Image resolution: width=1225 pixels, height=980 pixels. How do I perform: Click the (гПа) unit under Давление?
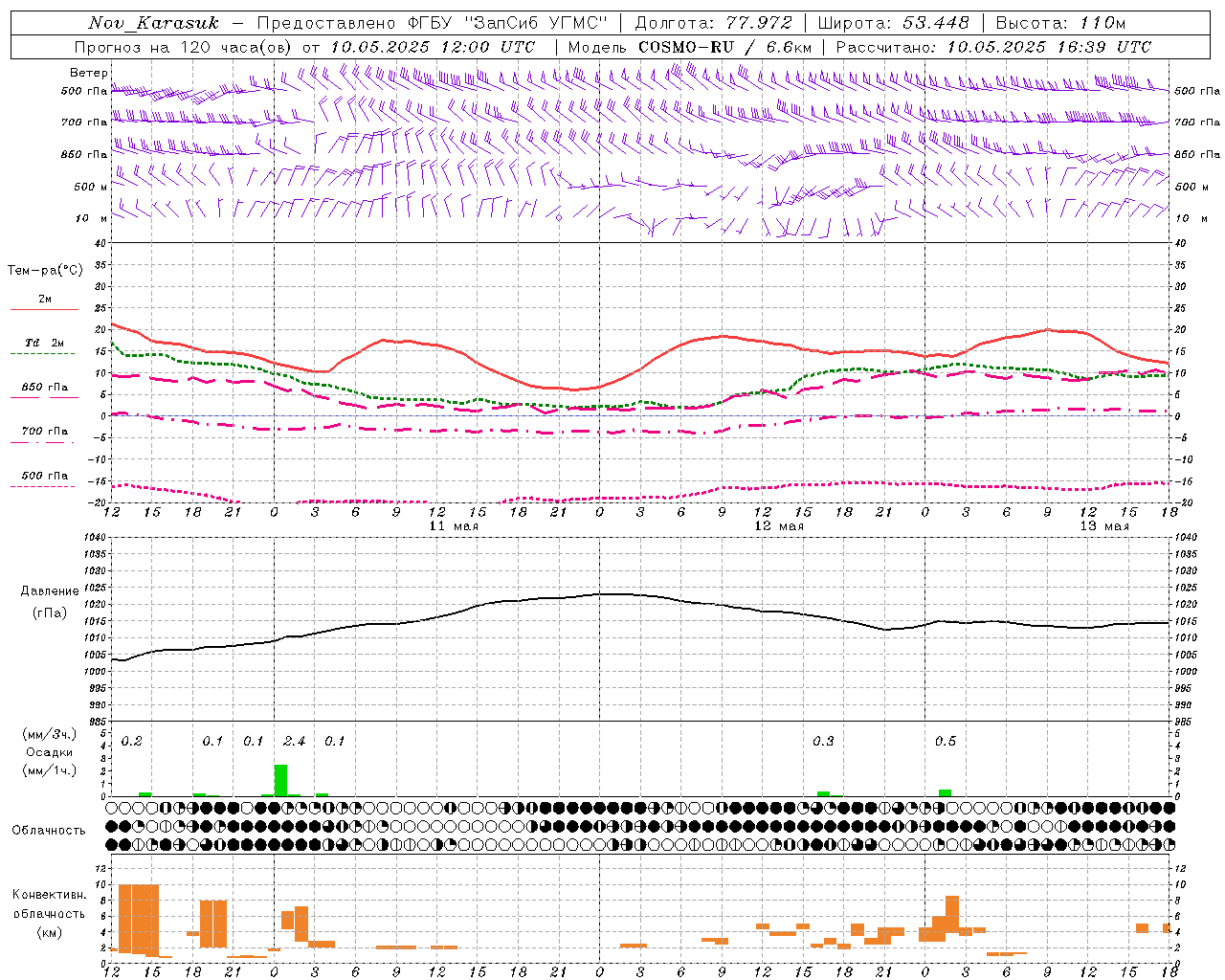[x=50, y=613]
